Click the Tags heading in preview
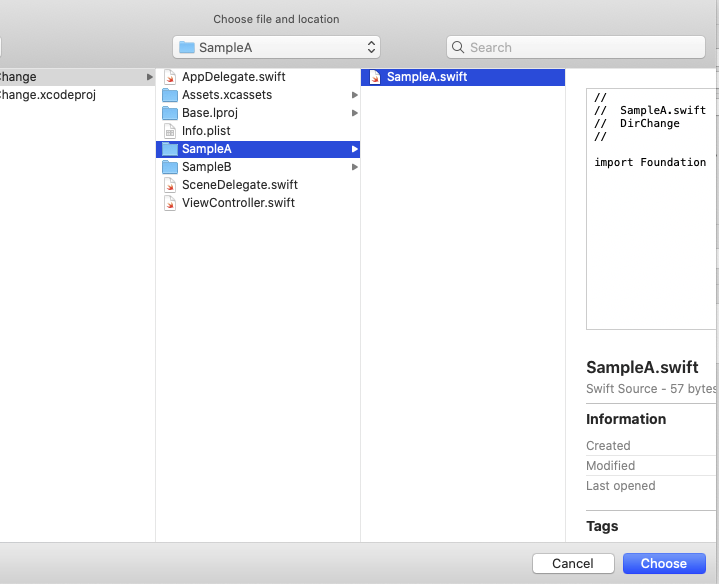 [602, 526]
